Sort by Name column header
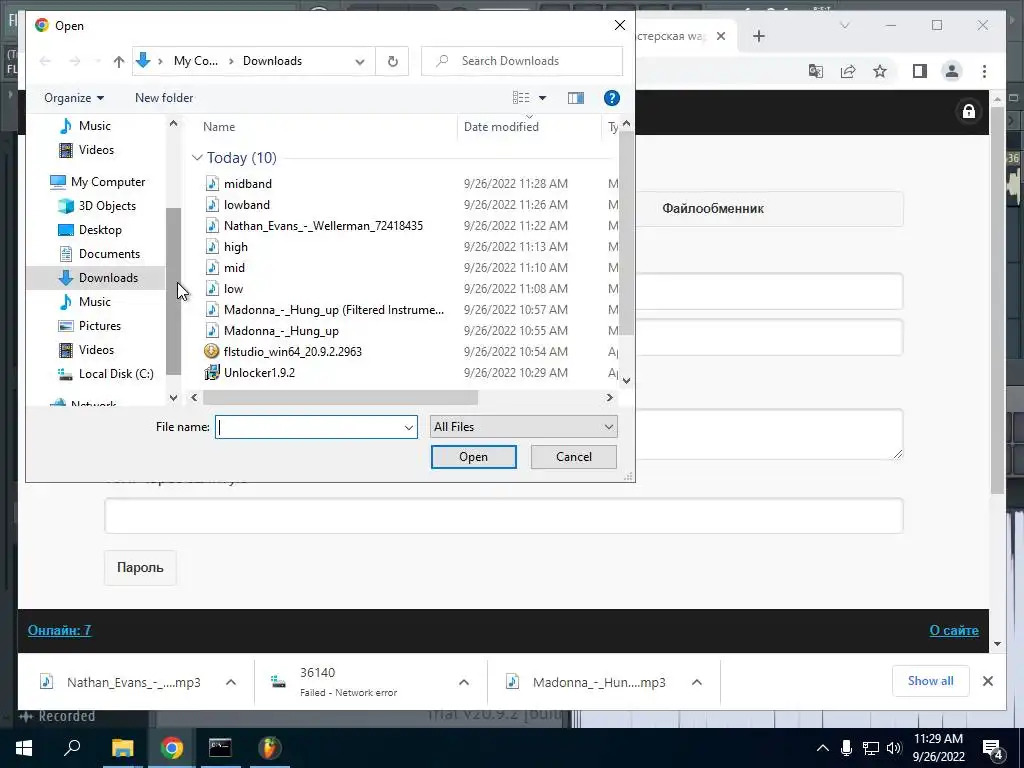Screen dimensions: 1024x768 point(219,127)
